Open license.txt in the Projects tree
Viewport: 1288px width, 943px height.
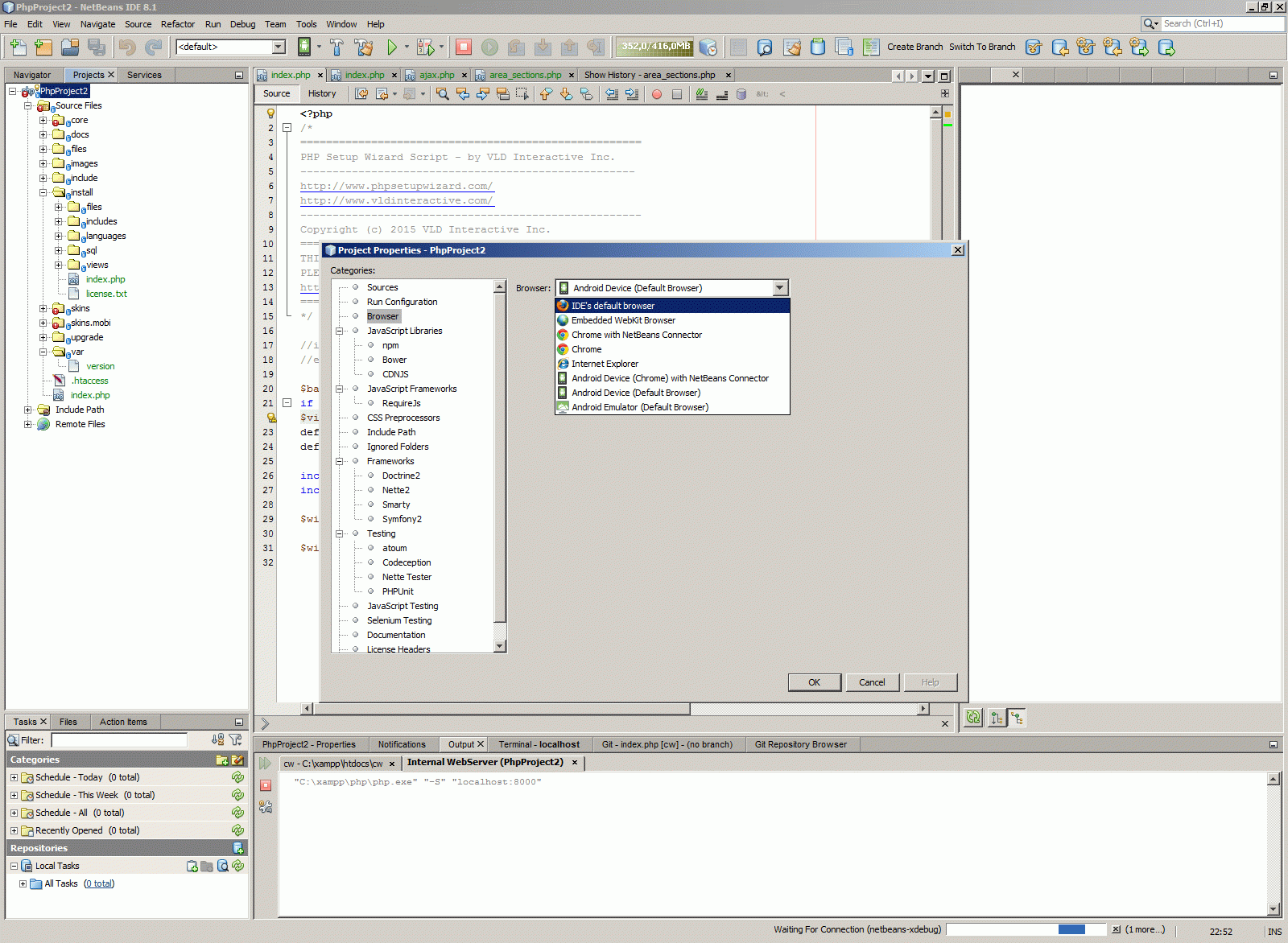(106, 294)
